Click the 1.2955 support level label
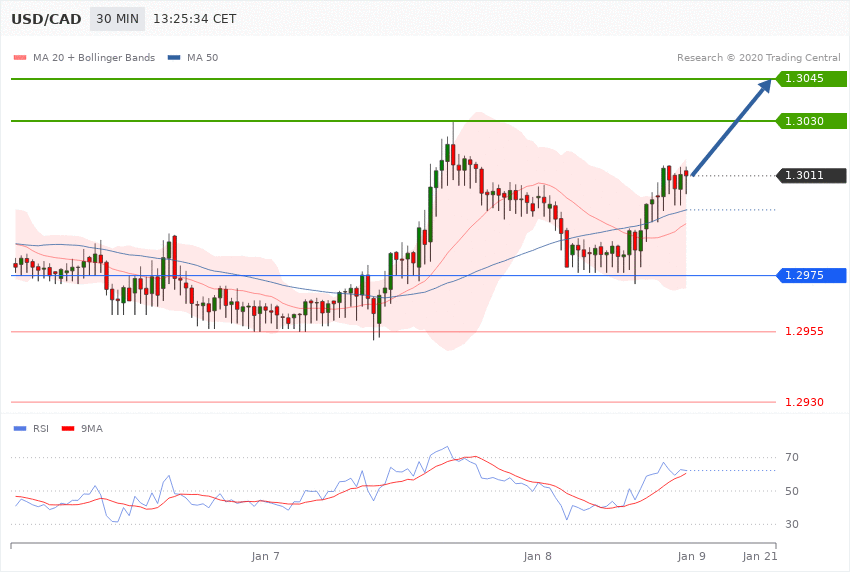This screenshot has height=576, width=850. (x=804, y=331)
